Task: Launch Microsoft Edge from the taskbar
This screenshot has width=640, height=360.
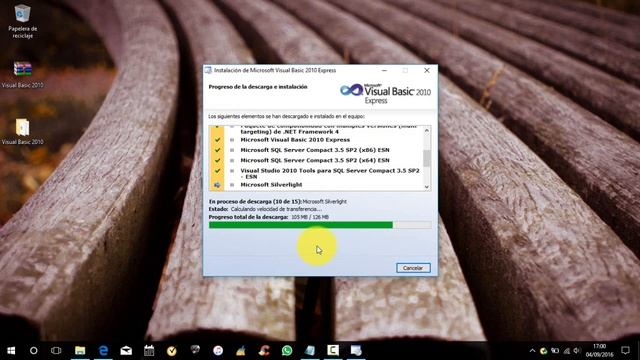Action: pos(103,351)
